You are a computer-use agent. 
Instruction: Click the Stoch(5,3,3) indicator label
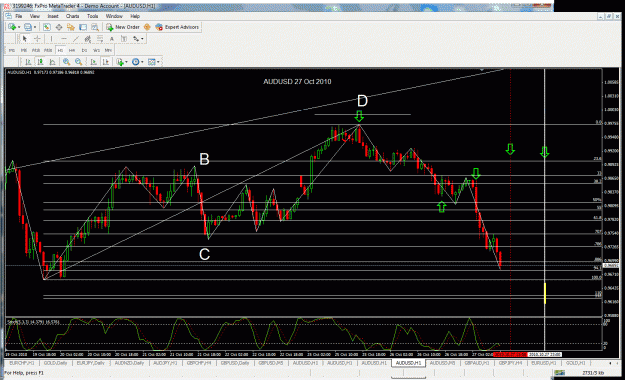pyautogui.click(x=33, y=321)
